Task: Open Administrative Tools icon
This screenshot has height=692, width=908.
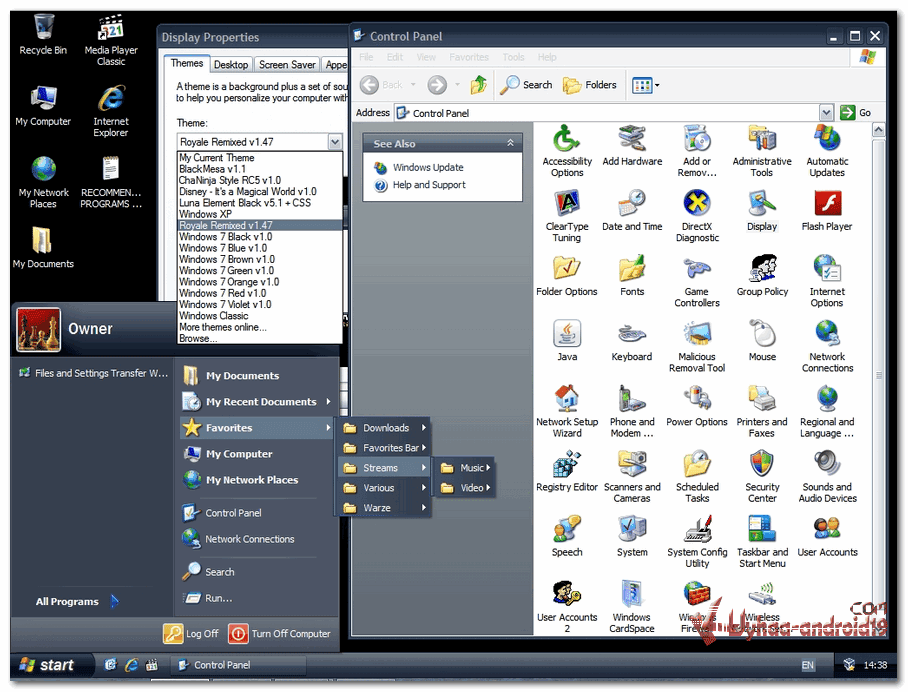Action: pos(761,152)
